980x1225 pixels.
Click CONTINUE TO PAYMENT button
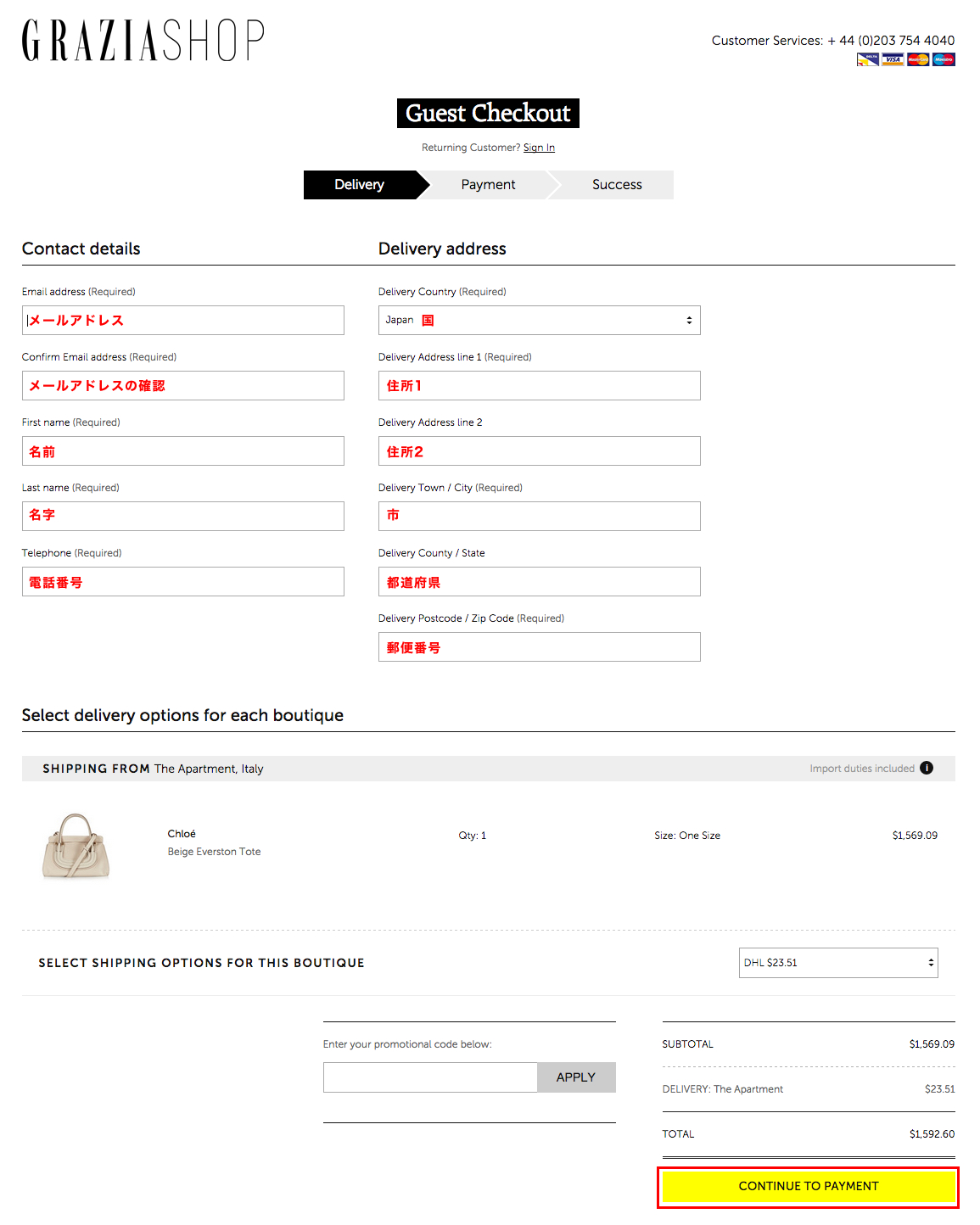point(809,1187)
